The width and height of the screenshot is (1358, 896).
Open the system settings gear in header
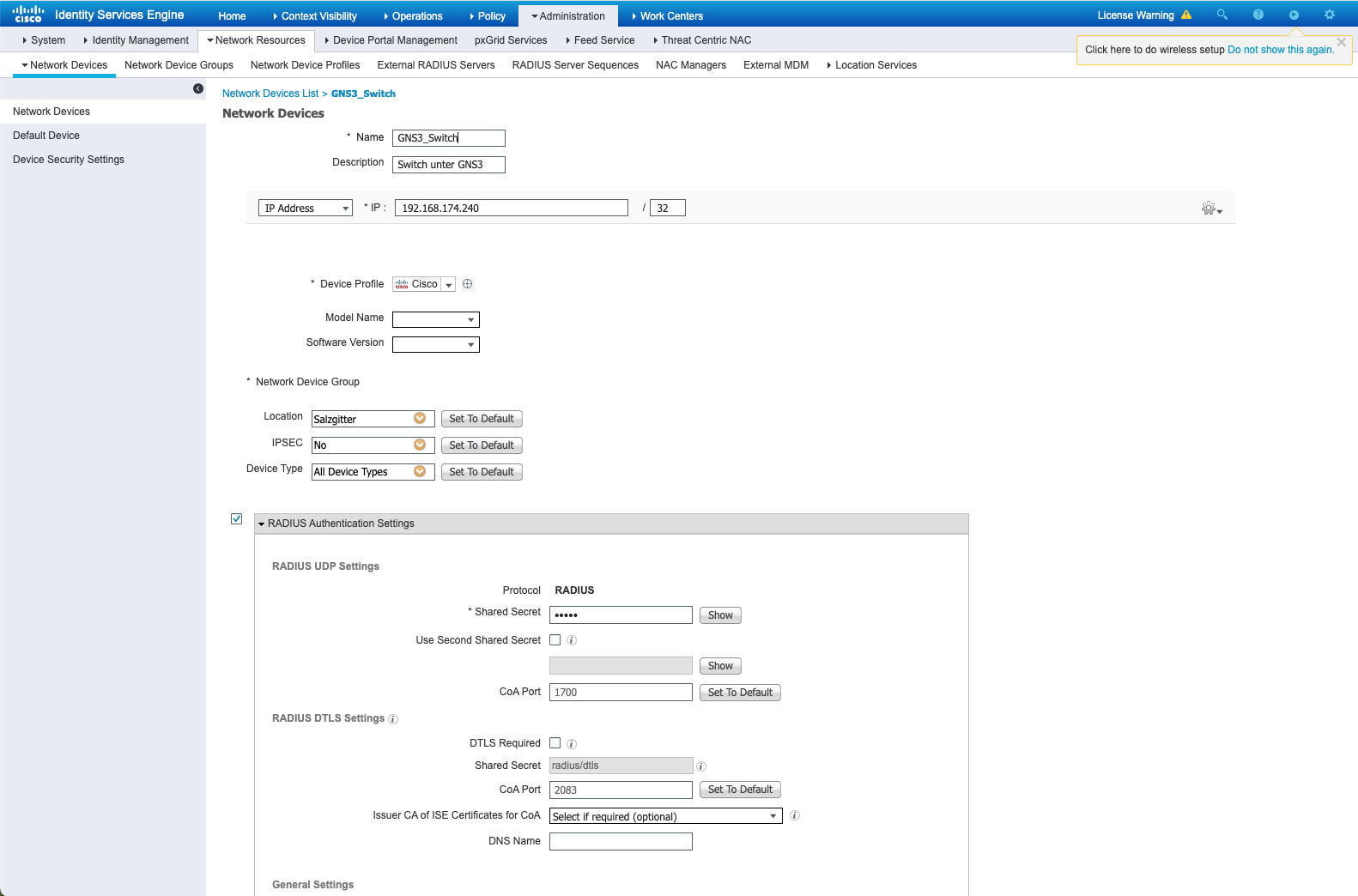click(x=1330, y=15)
